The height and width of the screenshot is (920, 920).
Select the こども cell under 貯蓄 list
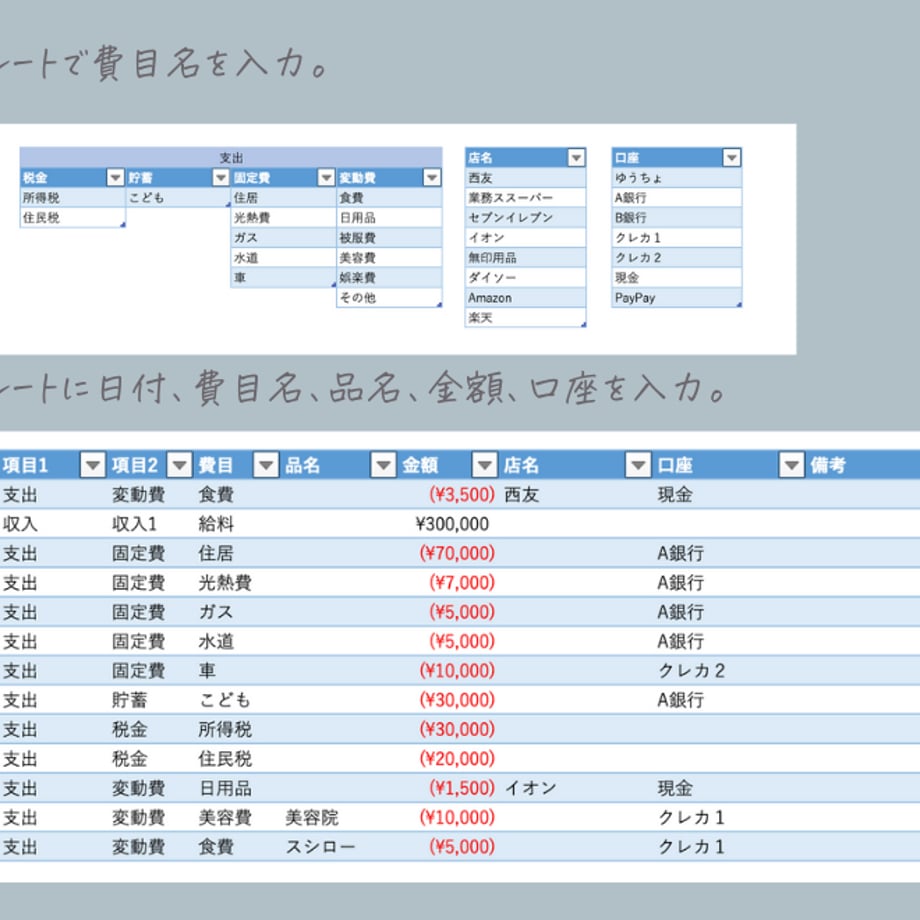point(178,198)
